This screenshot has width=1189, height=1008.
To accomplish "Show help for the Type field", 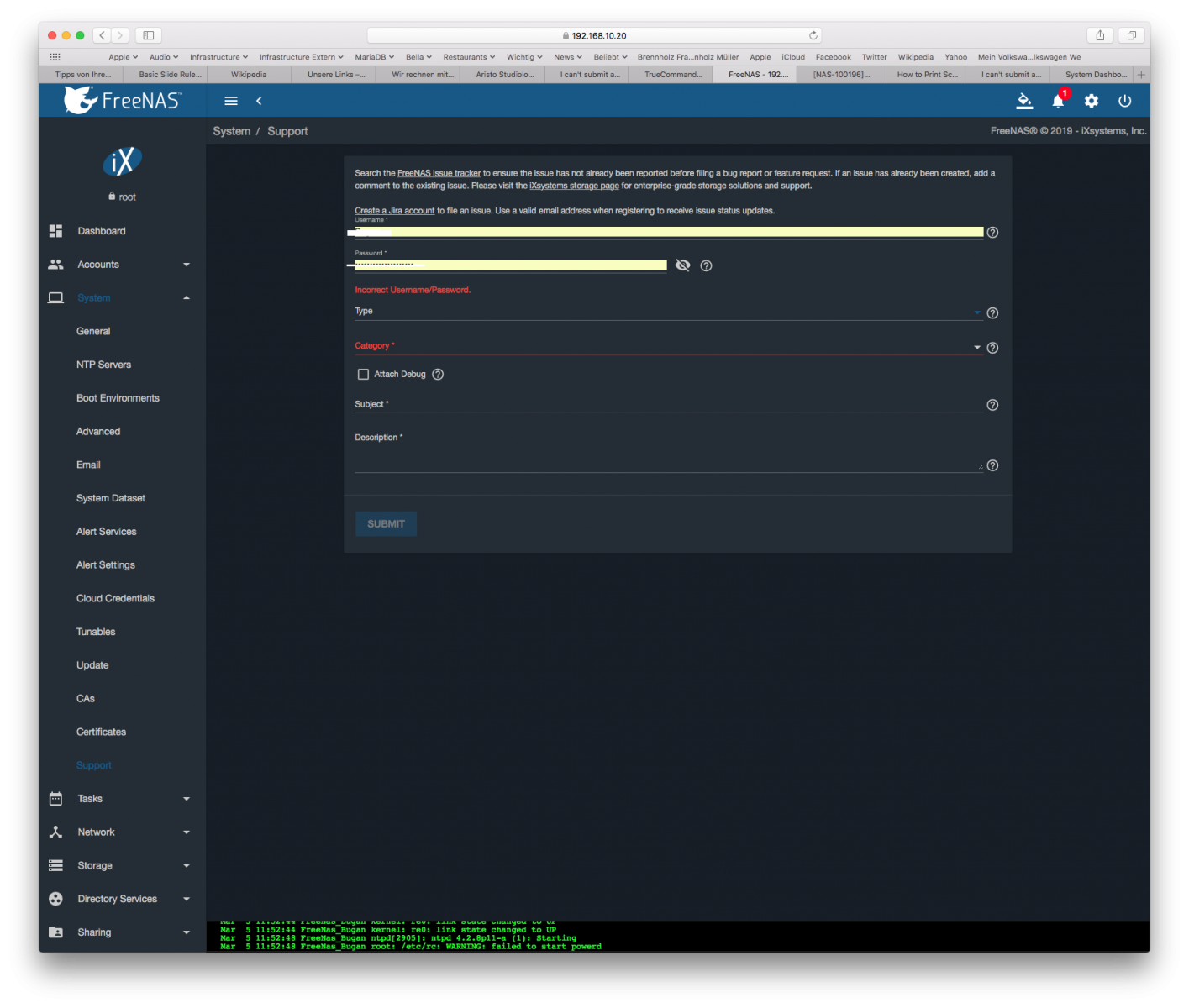I will pyautogui.click(x=992, y=313).
